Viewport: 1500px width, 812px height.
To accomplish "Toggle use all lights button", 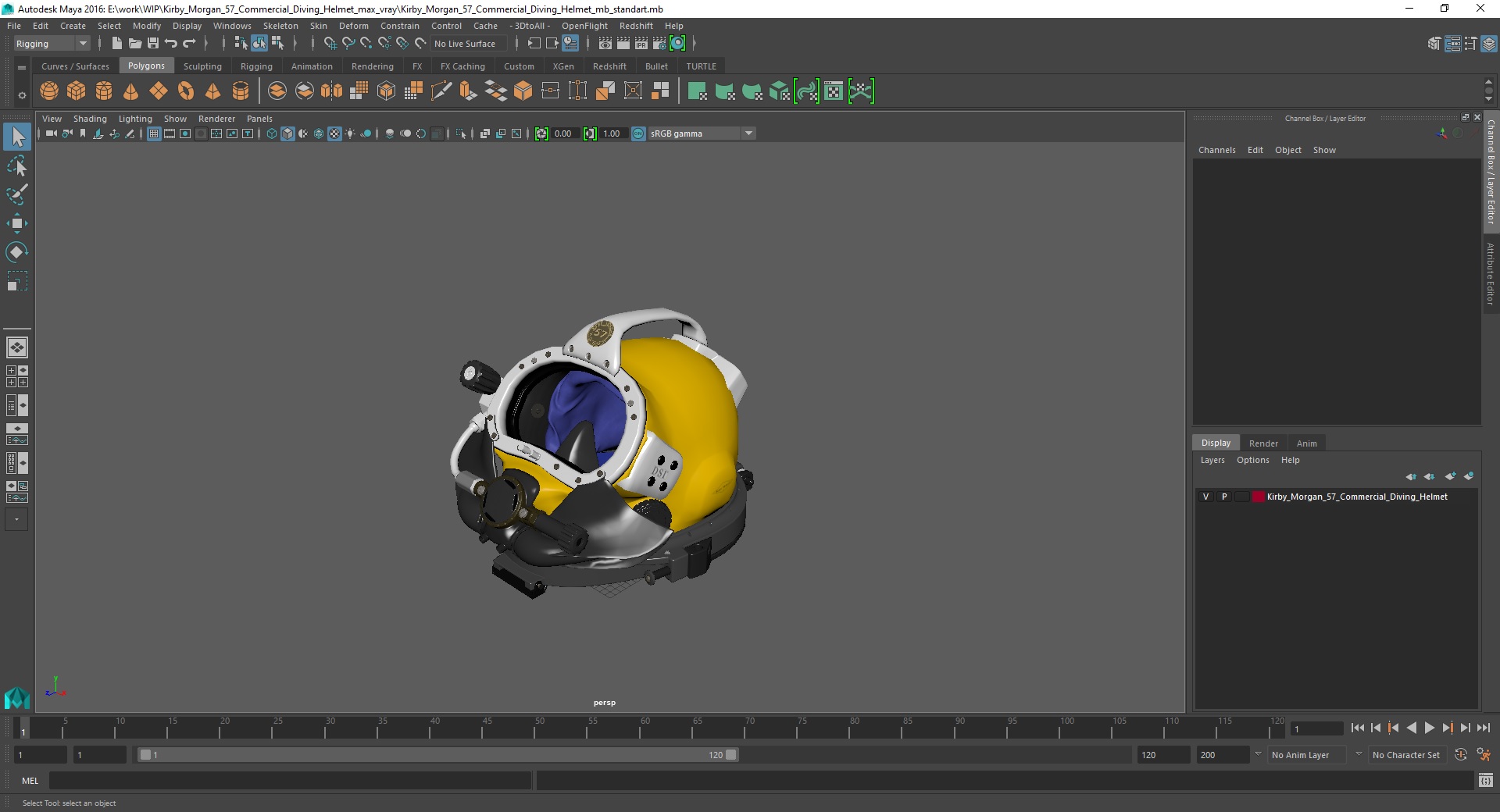I will coord(350,134).
